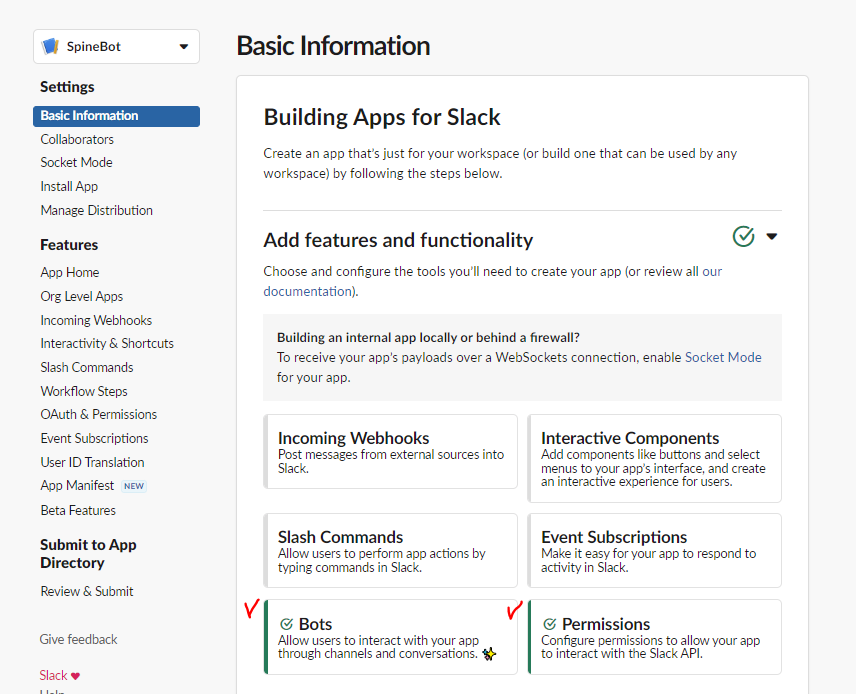Go to Review & Submit
This screenshot has height=694, width=856.
tap(87, 591)
